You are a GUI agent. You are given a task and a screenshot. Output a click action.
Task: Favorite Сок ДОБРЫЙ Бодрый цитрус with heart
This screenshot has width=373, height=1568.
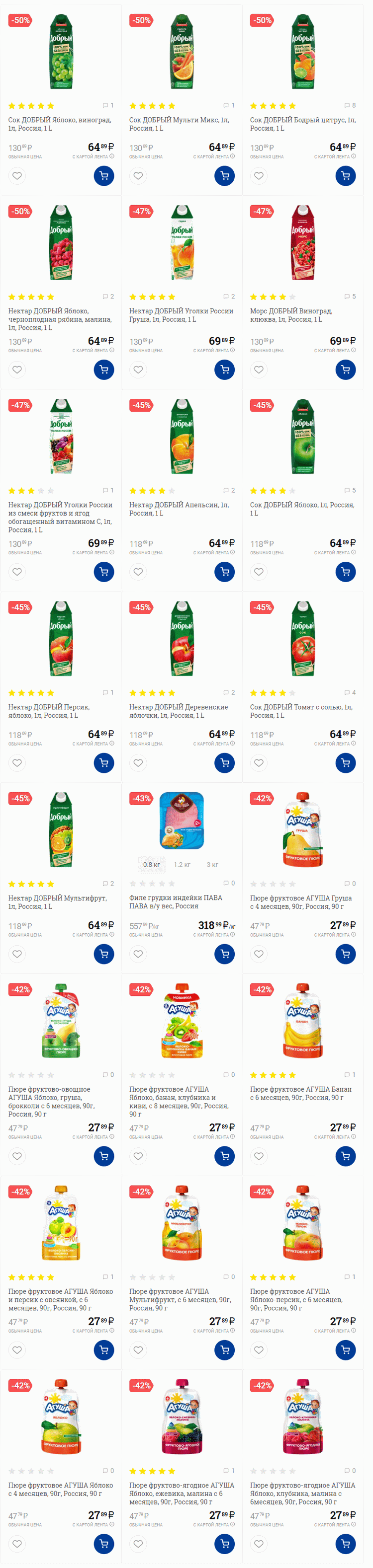(259, 176)
